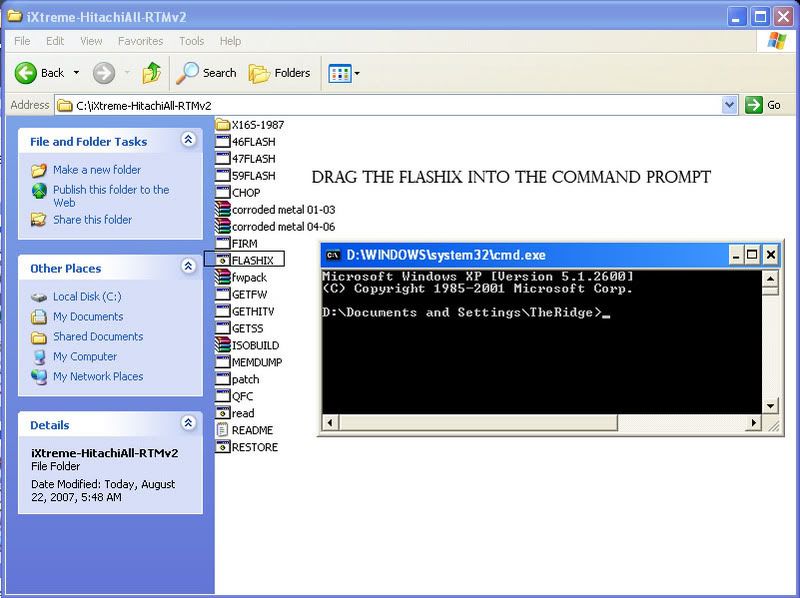The height and width of the screenshot is (598, 800).
Task: Click the Back button
Action: pyautogui.click(x=40, y=73)
